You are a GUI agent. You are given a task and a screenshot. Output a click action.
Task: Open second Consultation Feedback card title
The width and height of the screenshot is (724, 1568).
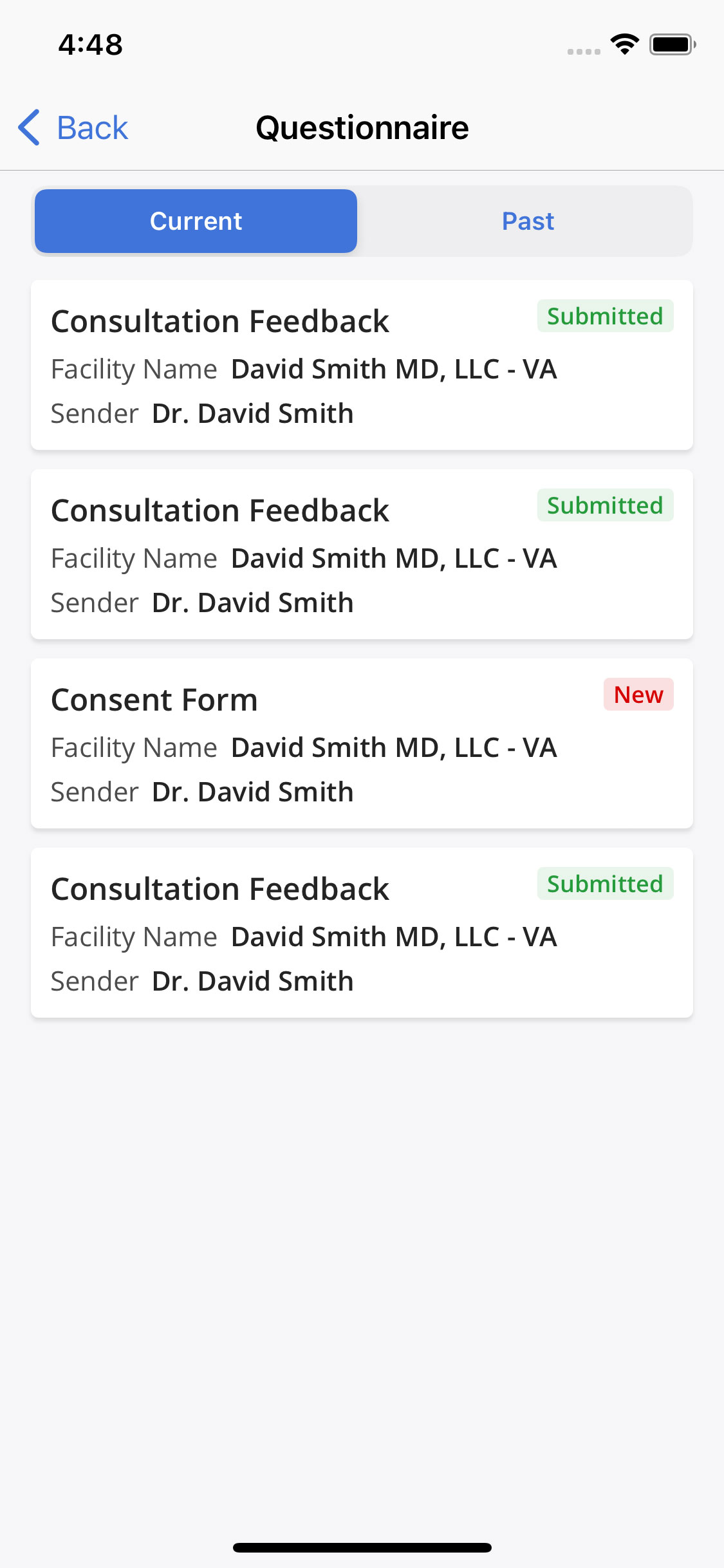coord(220,510)
